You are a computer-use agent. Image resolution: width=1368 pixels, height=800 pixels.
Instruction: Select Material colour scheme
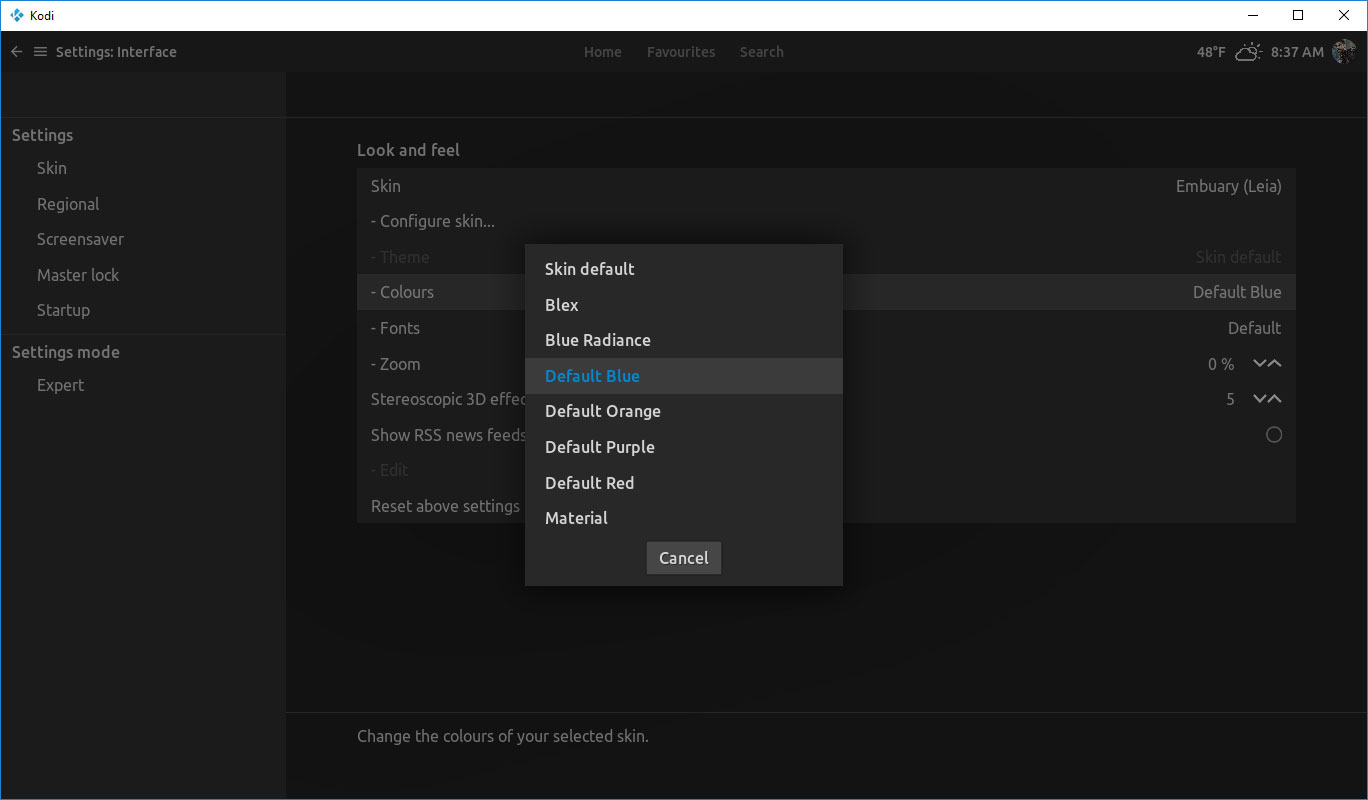[x=684, y=518]
